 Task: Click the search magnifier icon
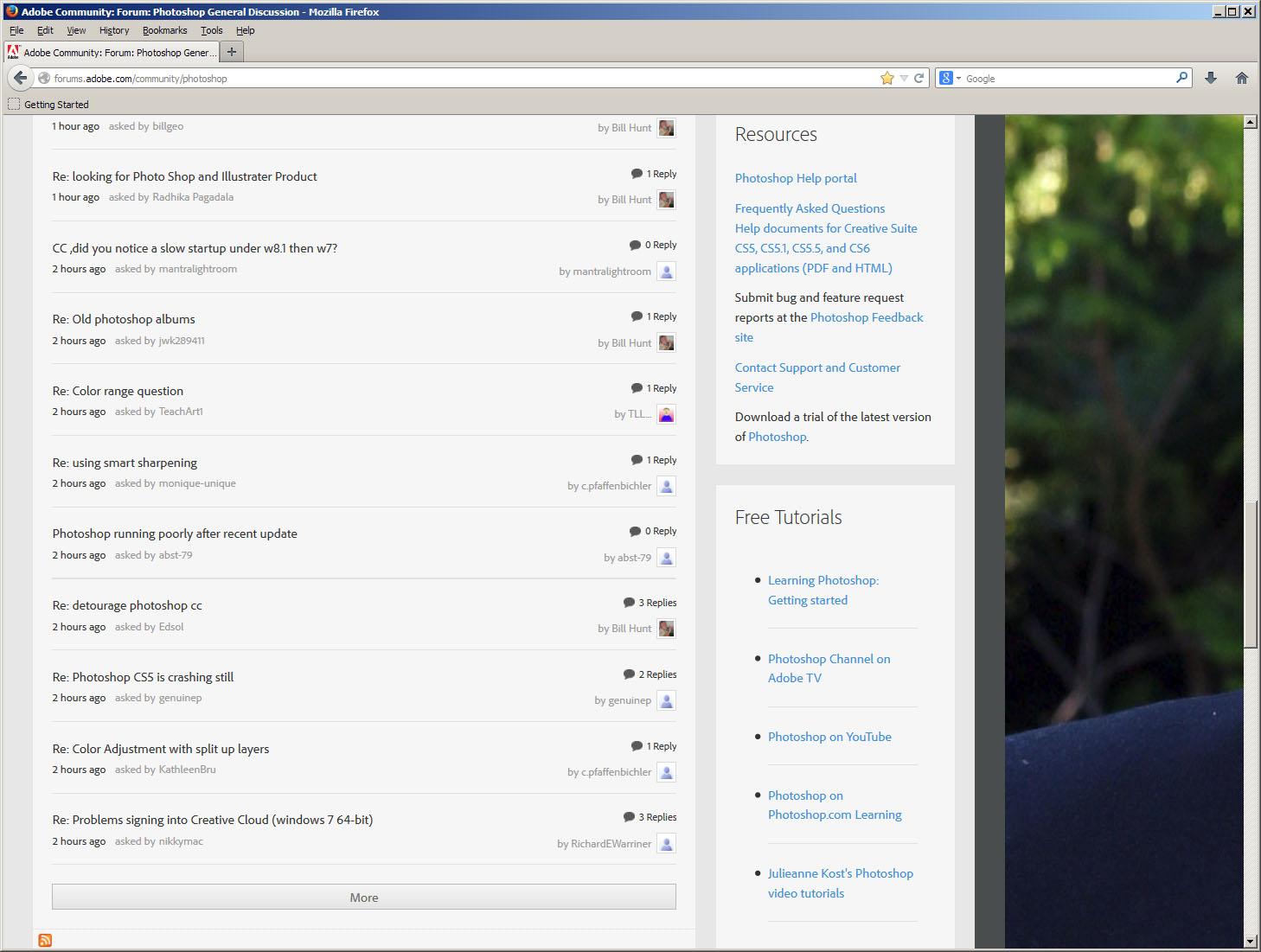tap(1181, 78)
